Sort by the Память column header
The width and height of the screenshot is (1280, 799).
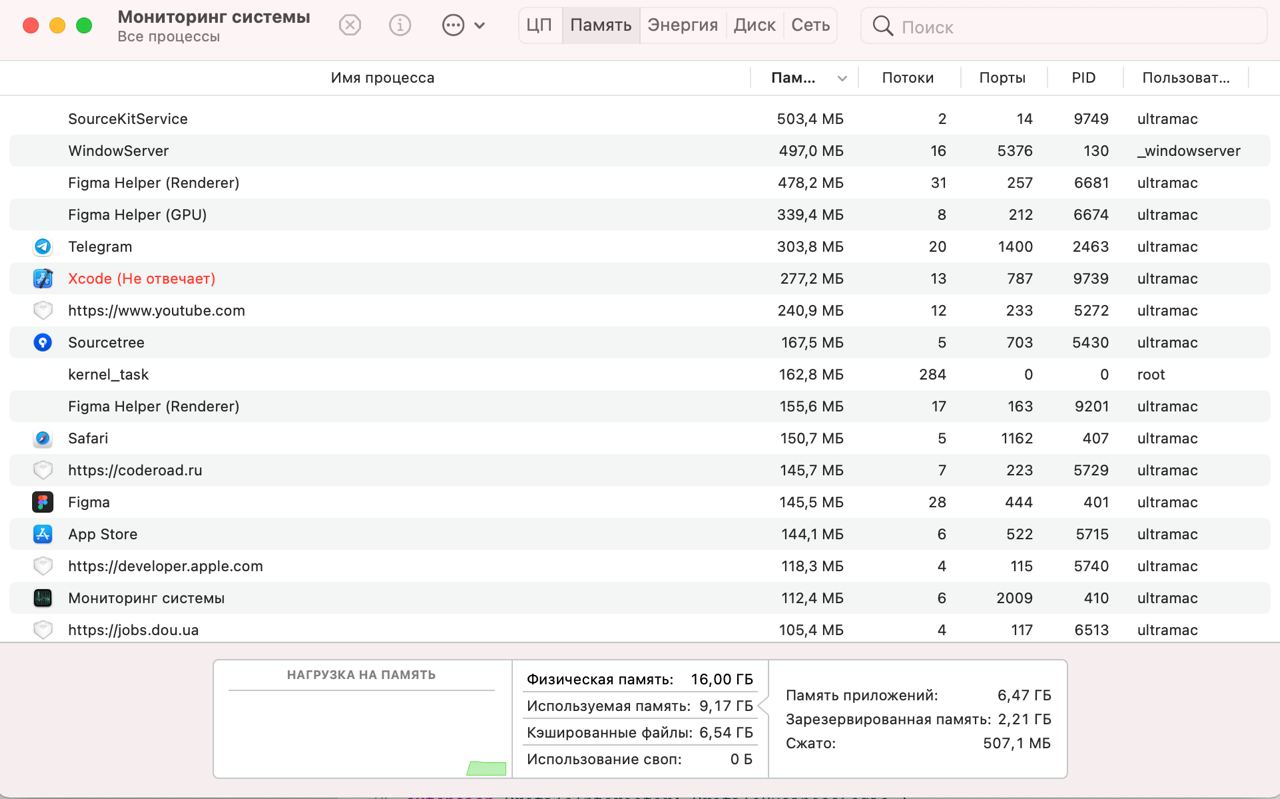tap(794, 77)
